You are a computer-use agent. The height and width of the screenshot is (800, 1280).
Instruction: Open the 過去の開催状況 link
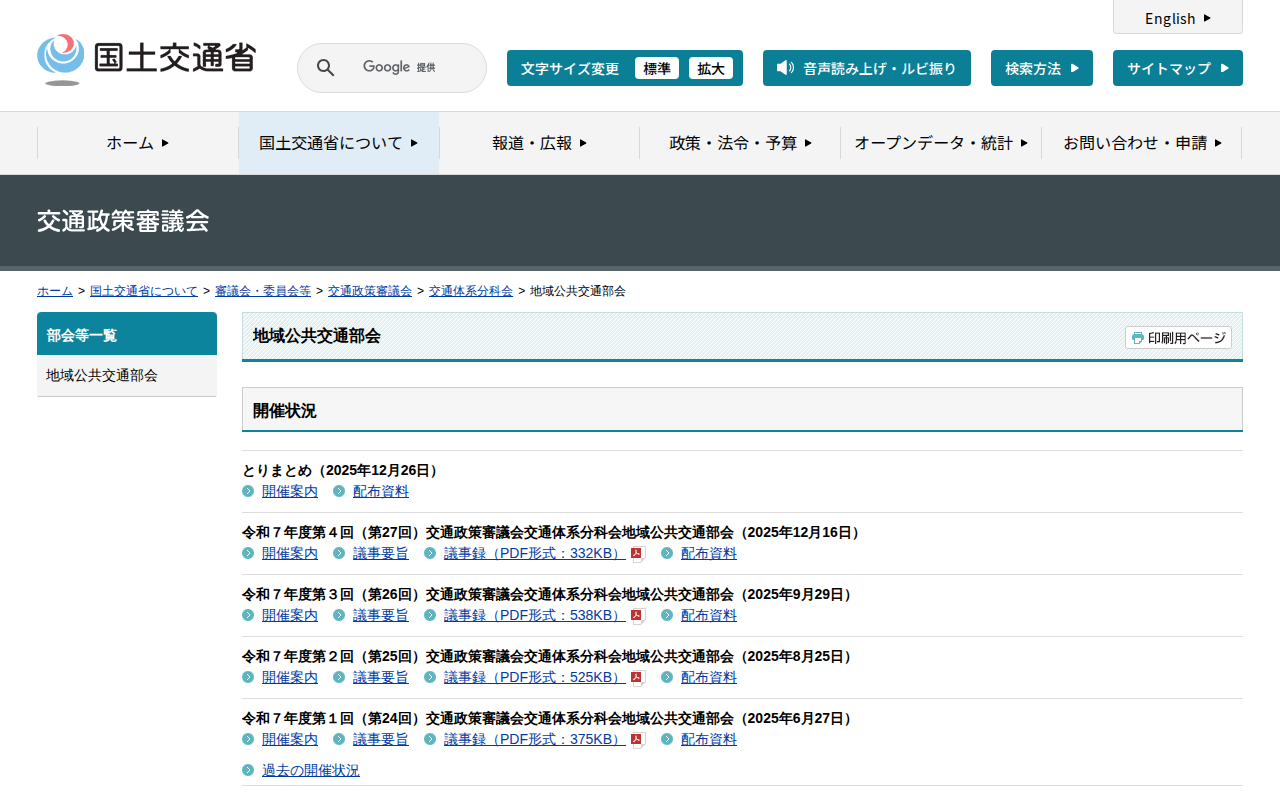coord(310,770)
